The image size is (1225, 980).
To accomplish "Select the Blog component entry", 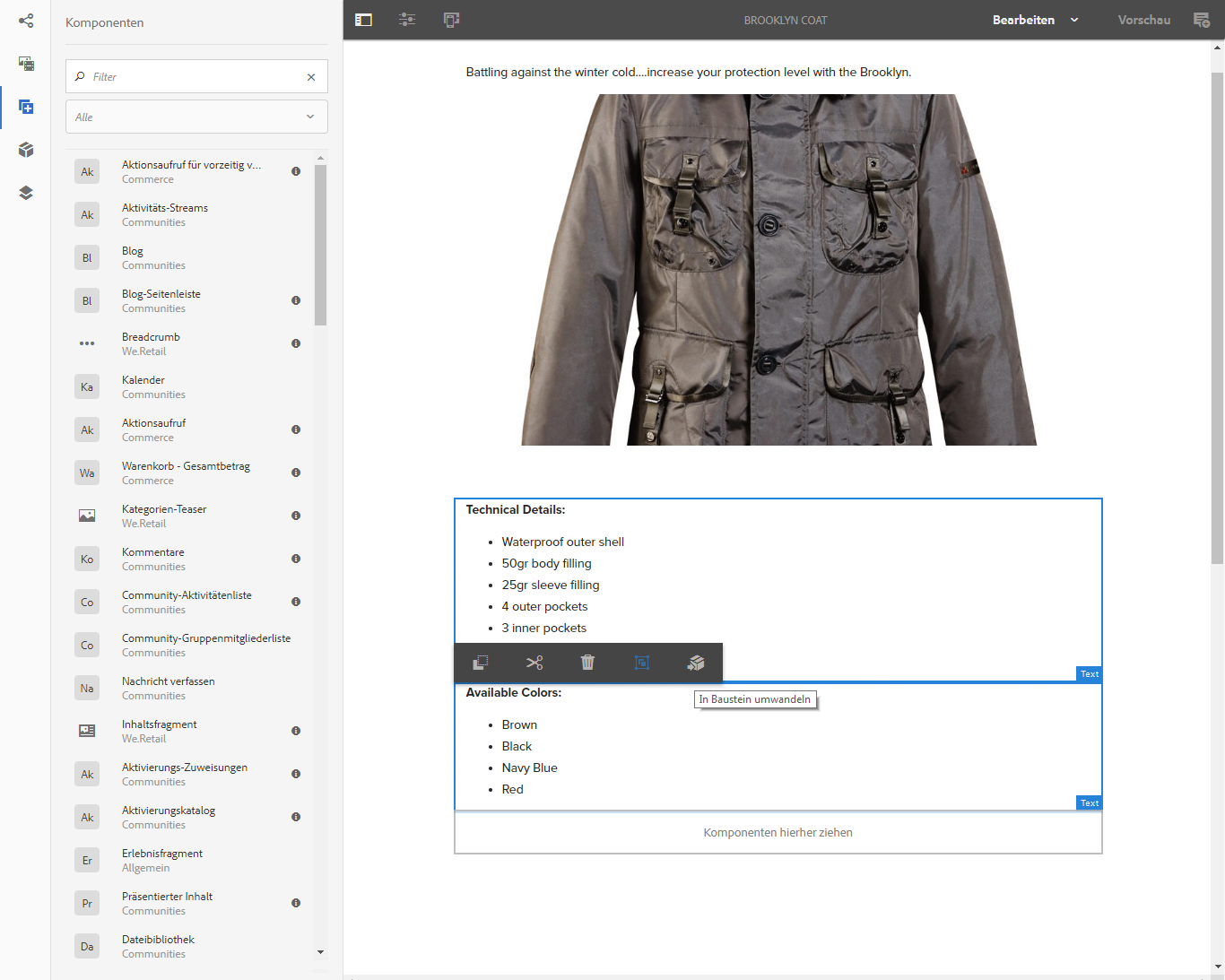I will 189,257.
